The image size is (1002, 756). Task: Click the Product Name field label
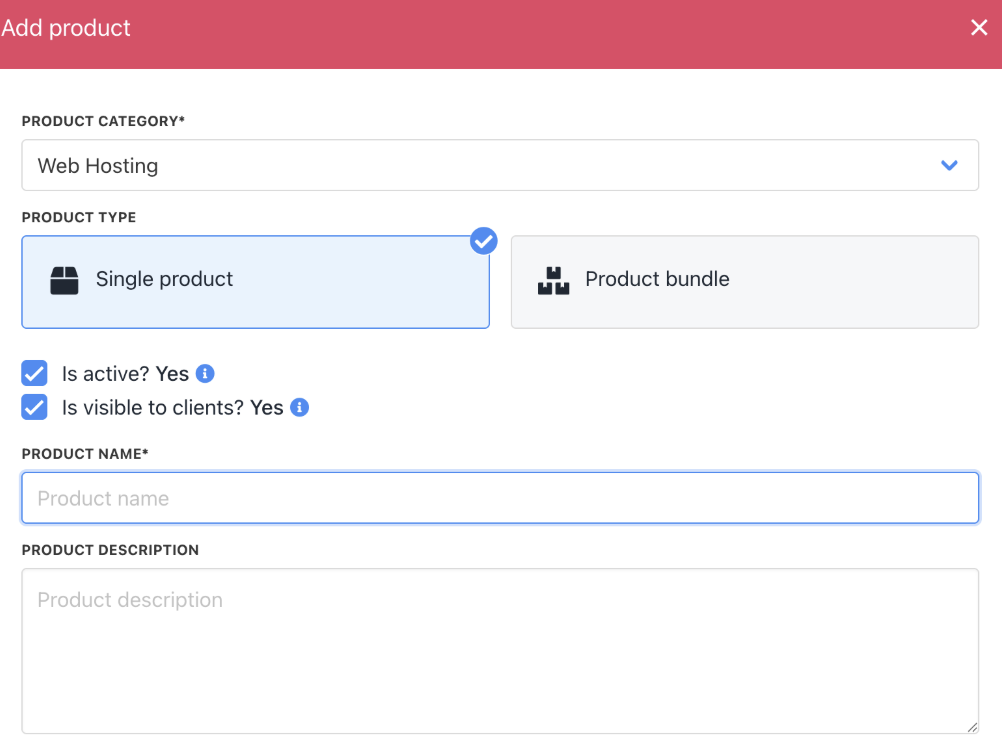pos(85,454)
